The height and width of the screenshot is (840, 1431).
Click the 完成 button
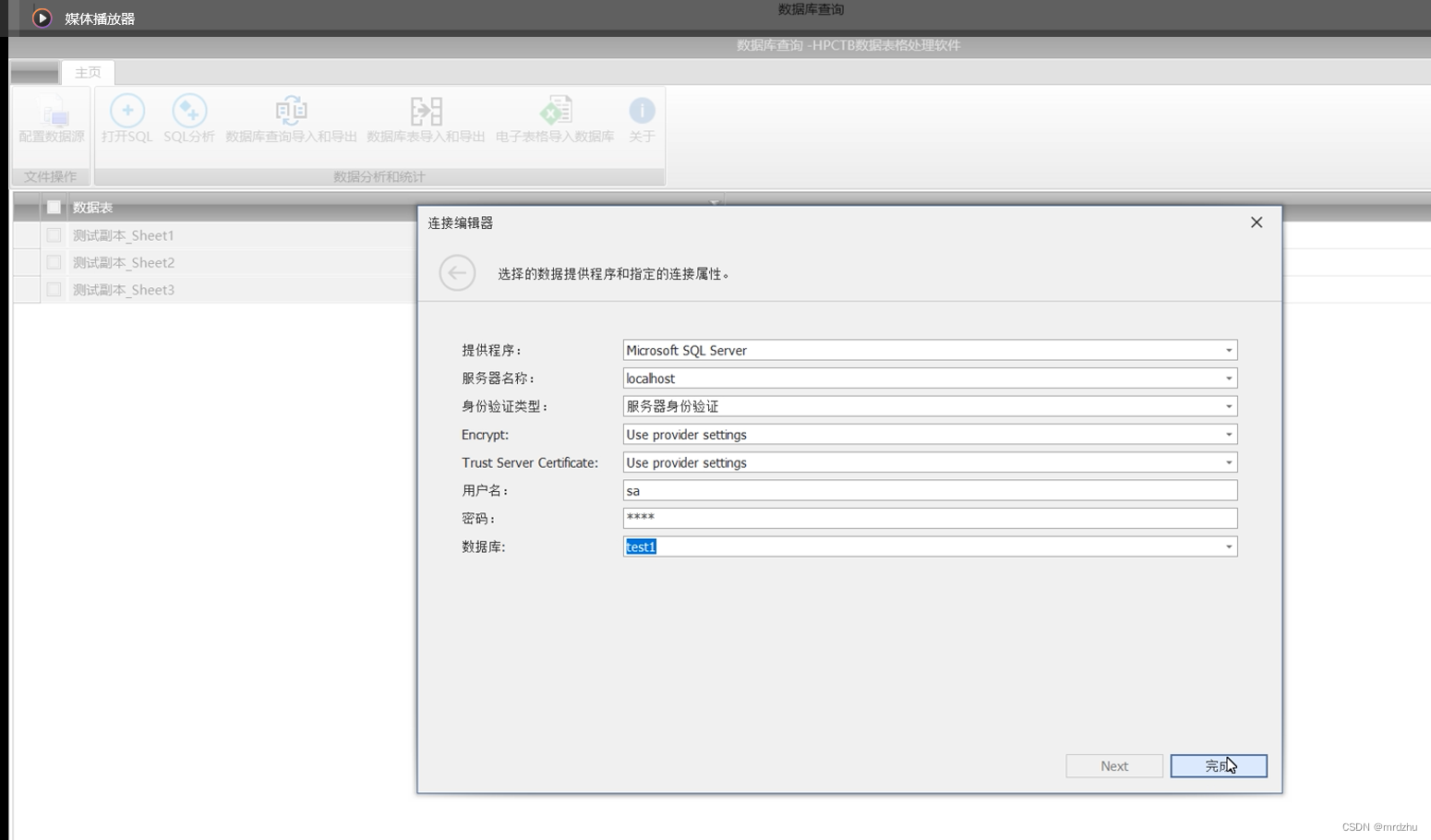1218,765
